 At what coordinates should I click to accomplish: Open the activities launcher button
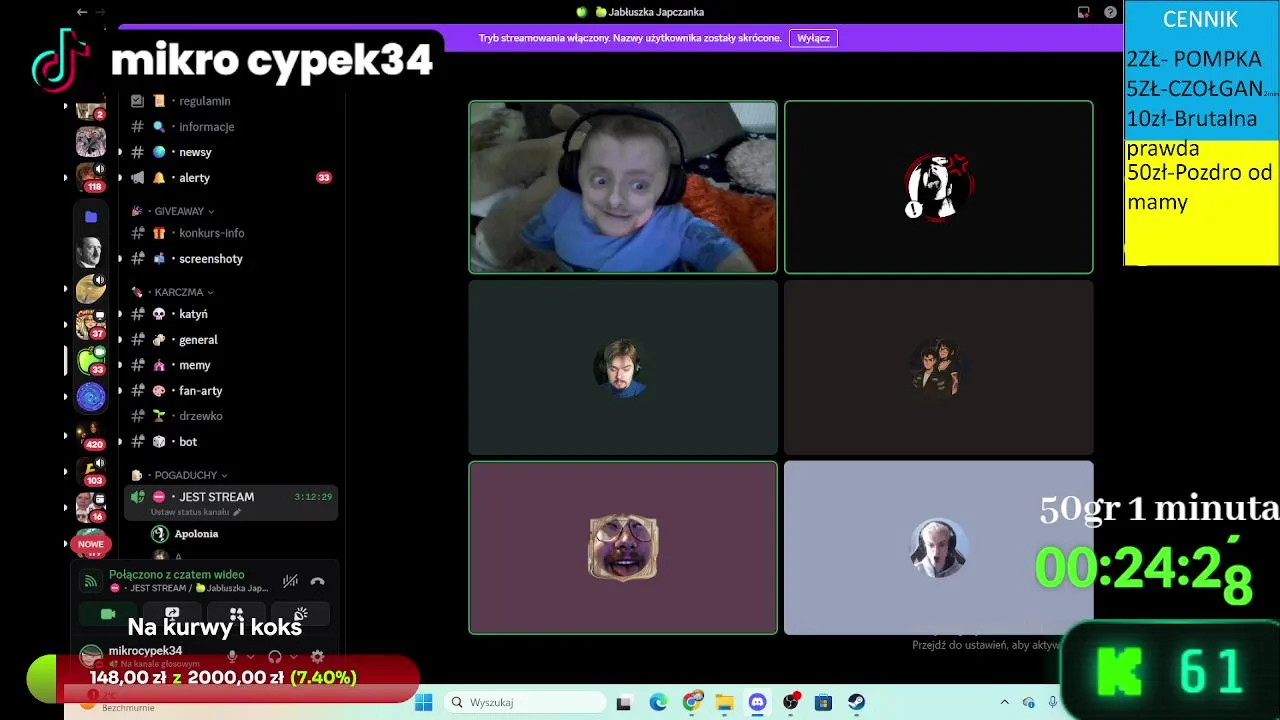pyautogui.click(x=236, y=614)
